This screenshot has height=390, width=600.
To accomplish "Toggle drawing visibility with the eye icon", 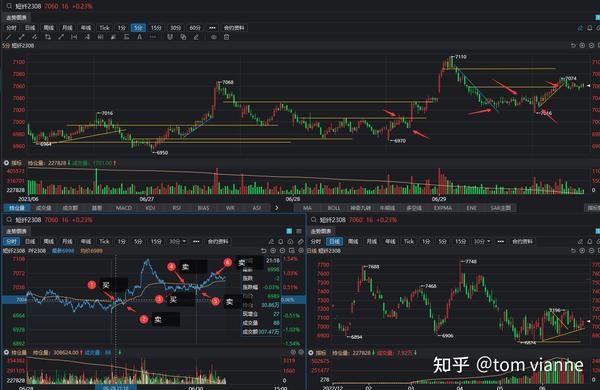I will tap(214, 37).
